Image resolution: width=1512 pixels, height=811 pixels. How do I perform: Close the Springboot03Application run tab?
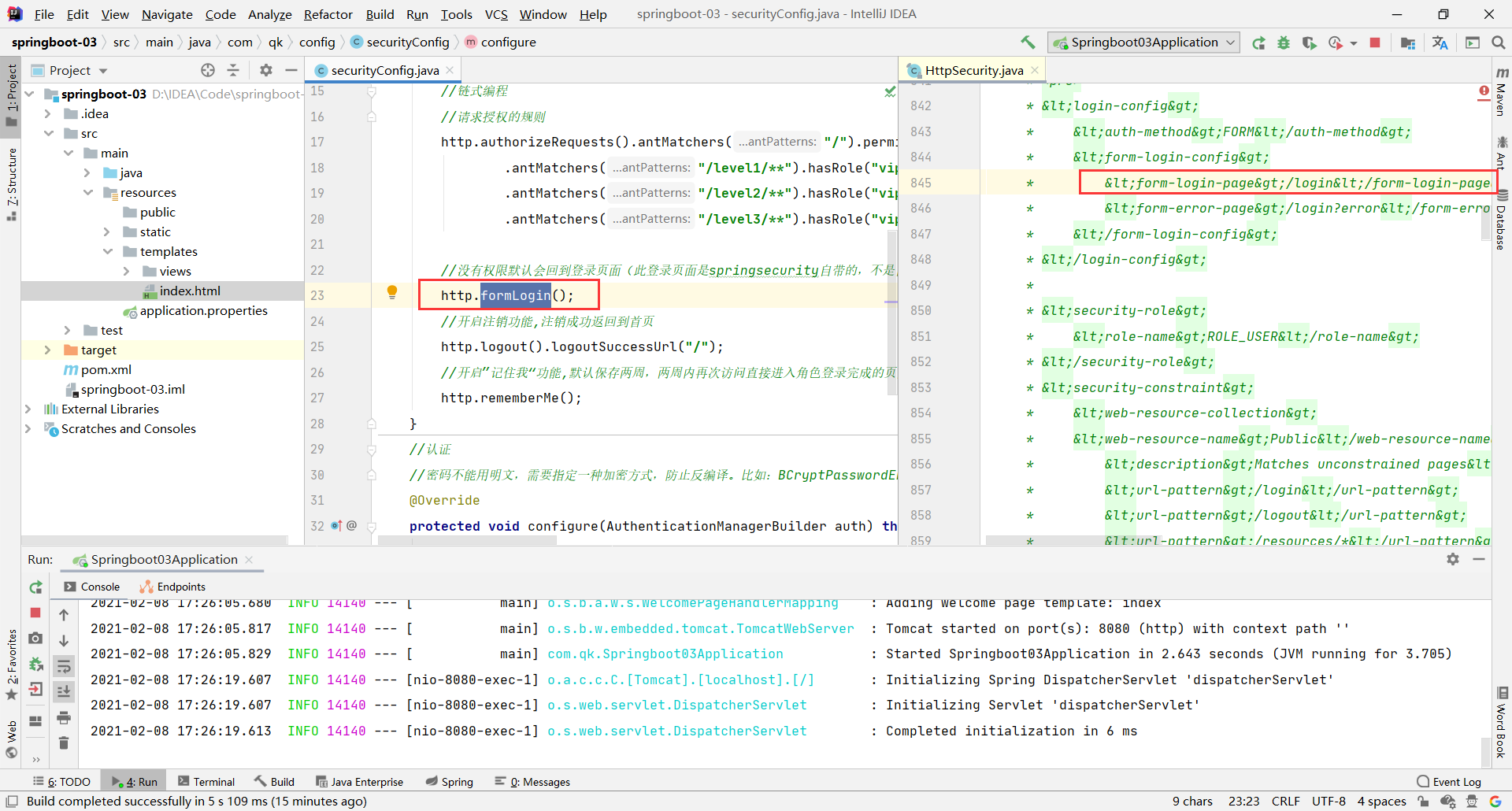pos(249,560)
